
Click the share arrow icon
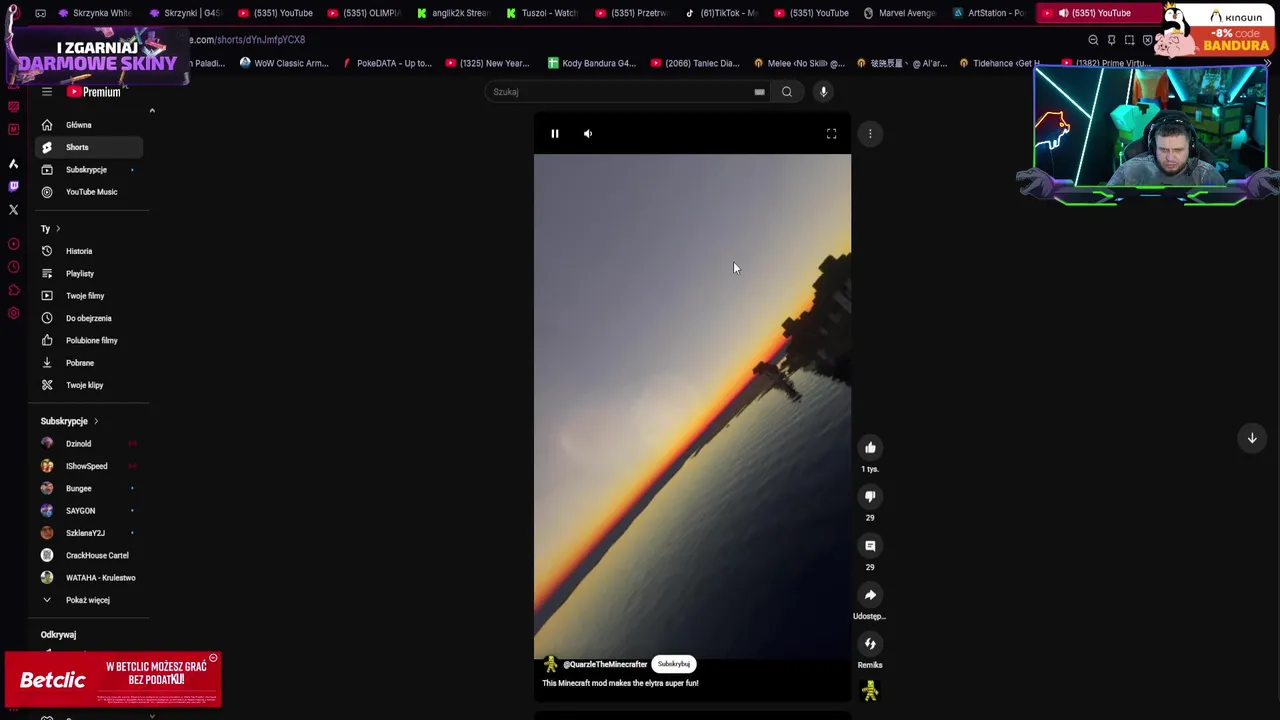(870, 595)
